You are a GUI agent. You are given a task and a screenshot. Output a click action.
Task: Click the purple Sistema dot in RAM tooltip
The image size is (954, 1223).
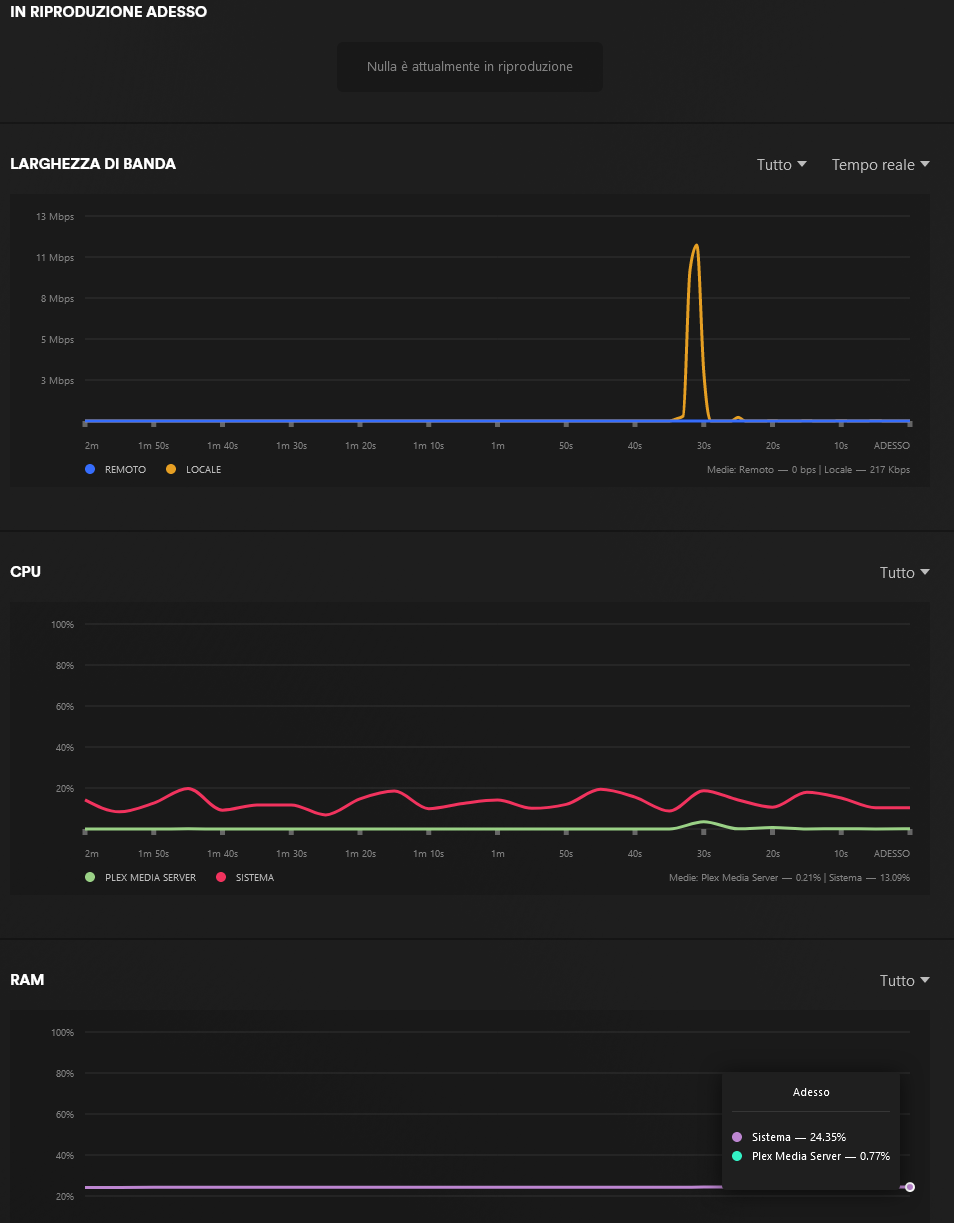pos(737,1137)
